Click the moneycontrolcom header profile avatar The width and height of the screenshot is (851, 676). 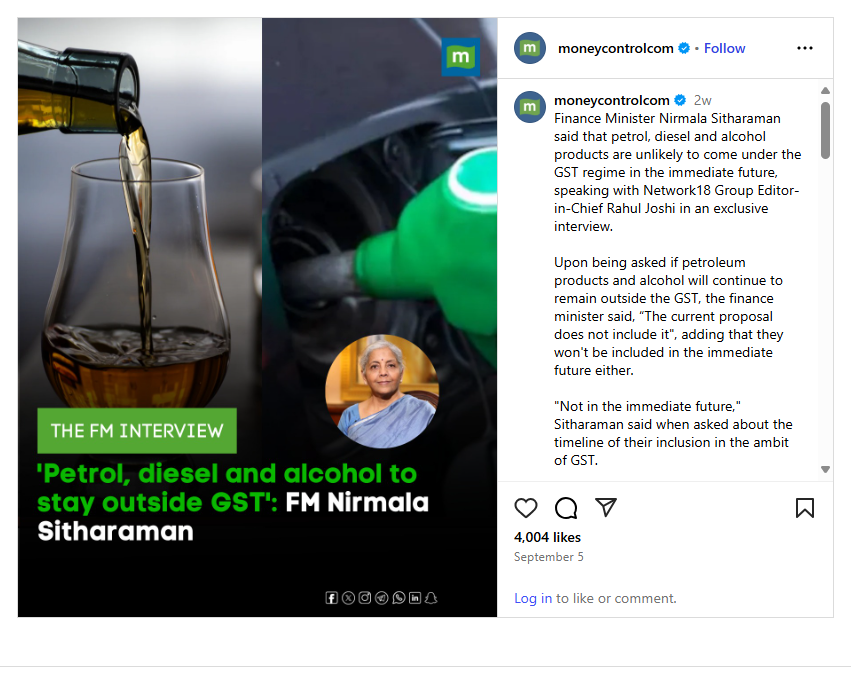[x=530, y=48]
